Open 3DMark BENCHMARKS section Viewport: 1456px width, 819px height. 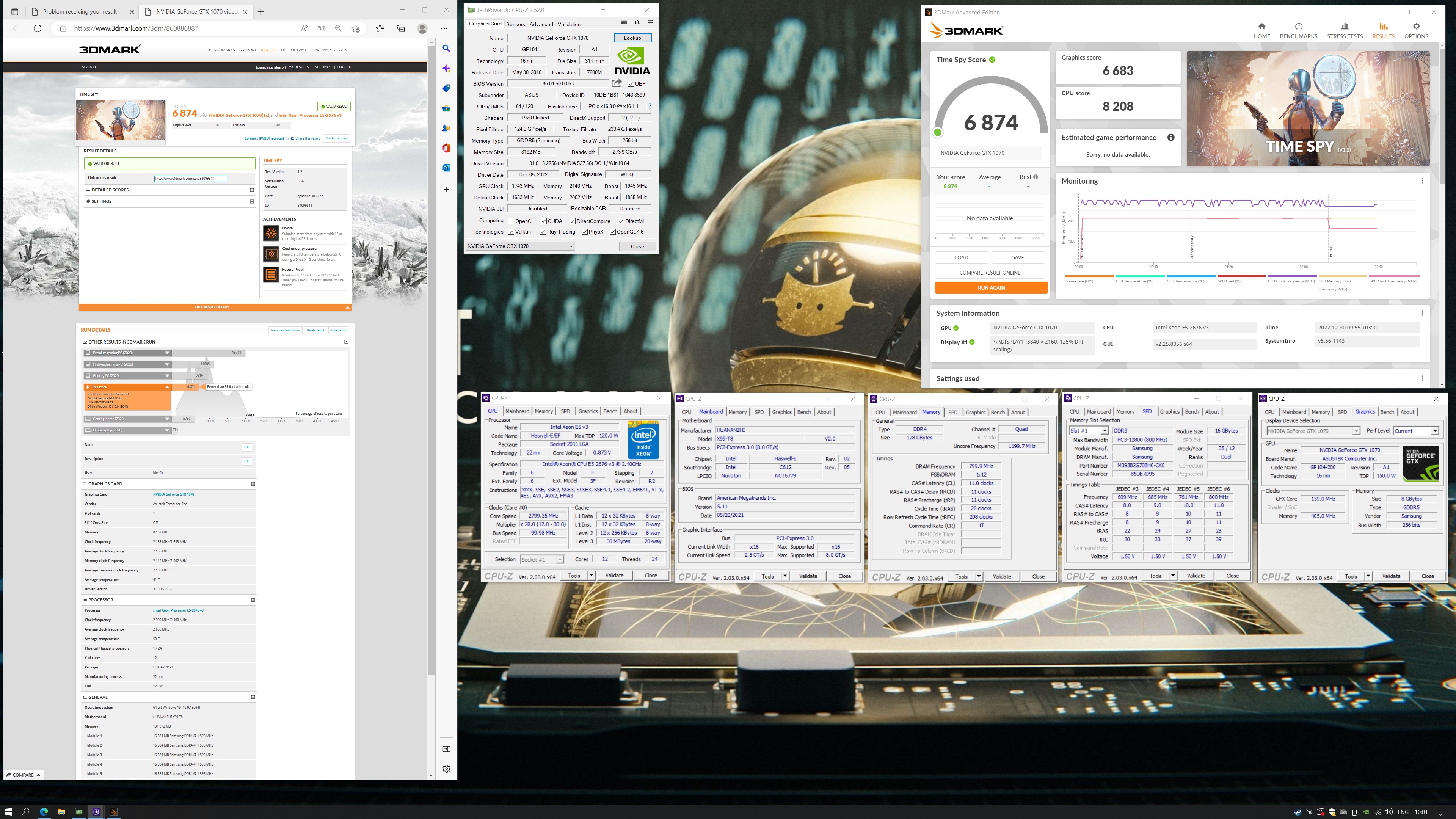point(1298,30)
